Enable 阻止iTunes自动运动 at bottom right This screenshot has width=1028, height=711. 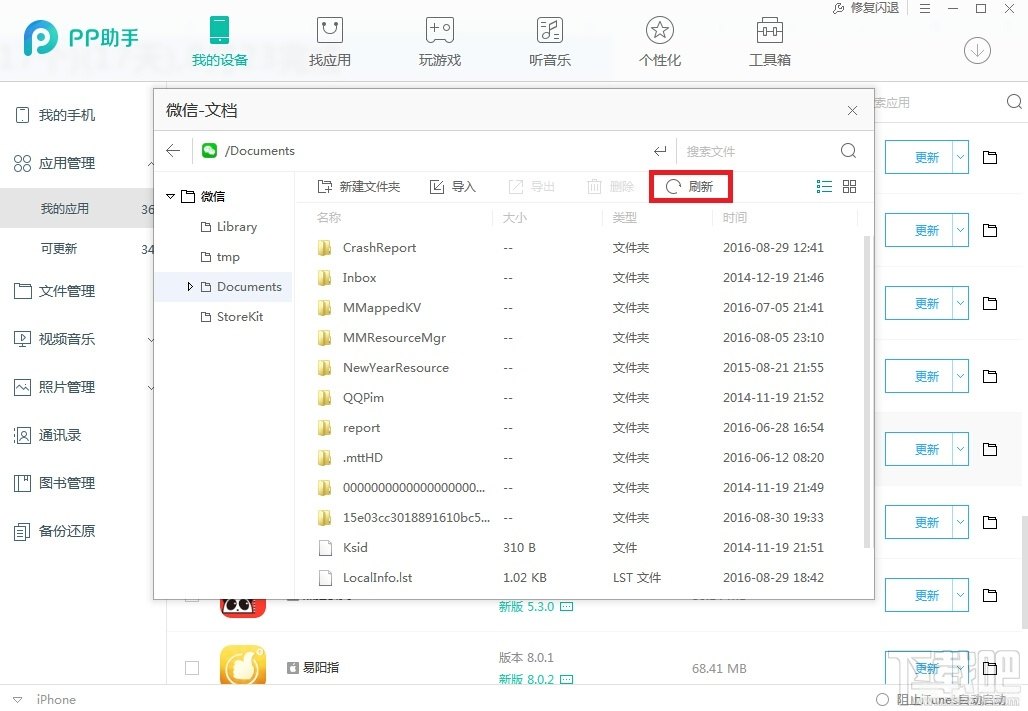pos(882,700)
